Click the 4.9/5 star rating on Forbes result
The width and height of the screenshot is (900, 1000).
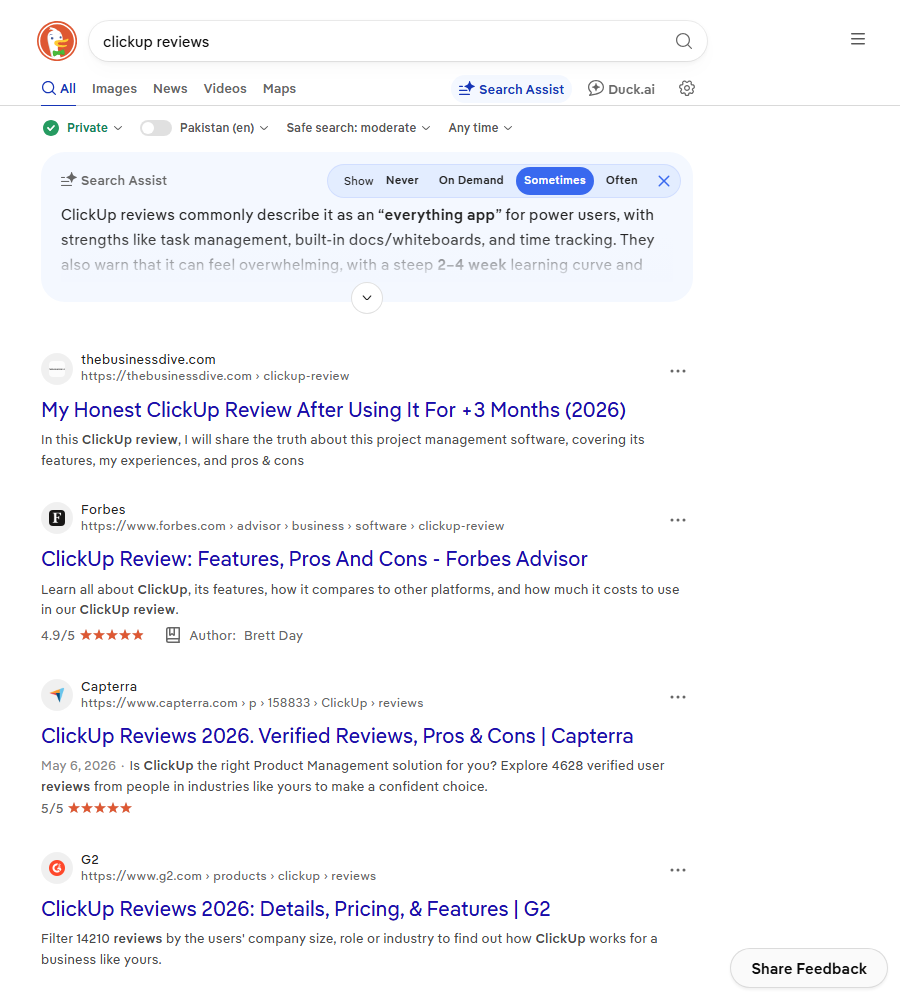92,635
